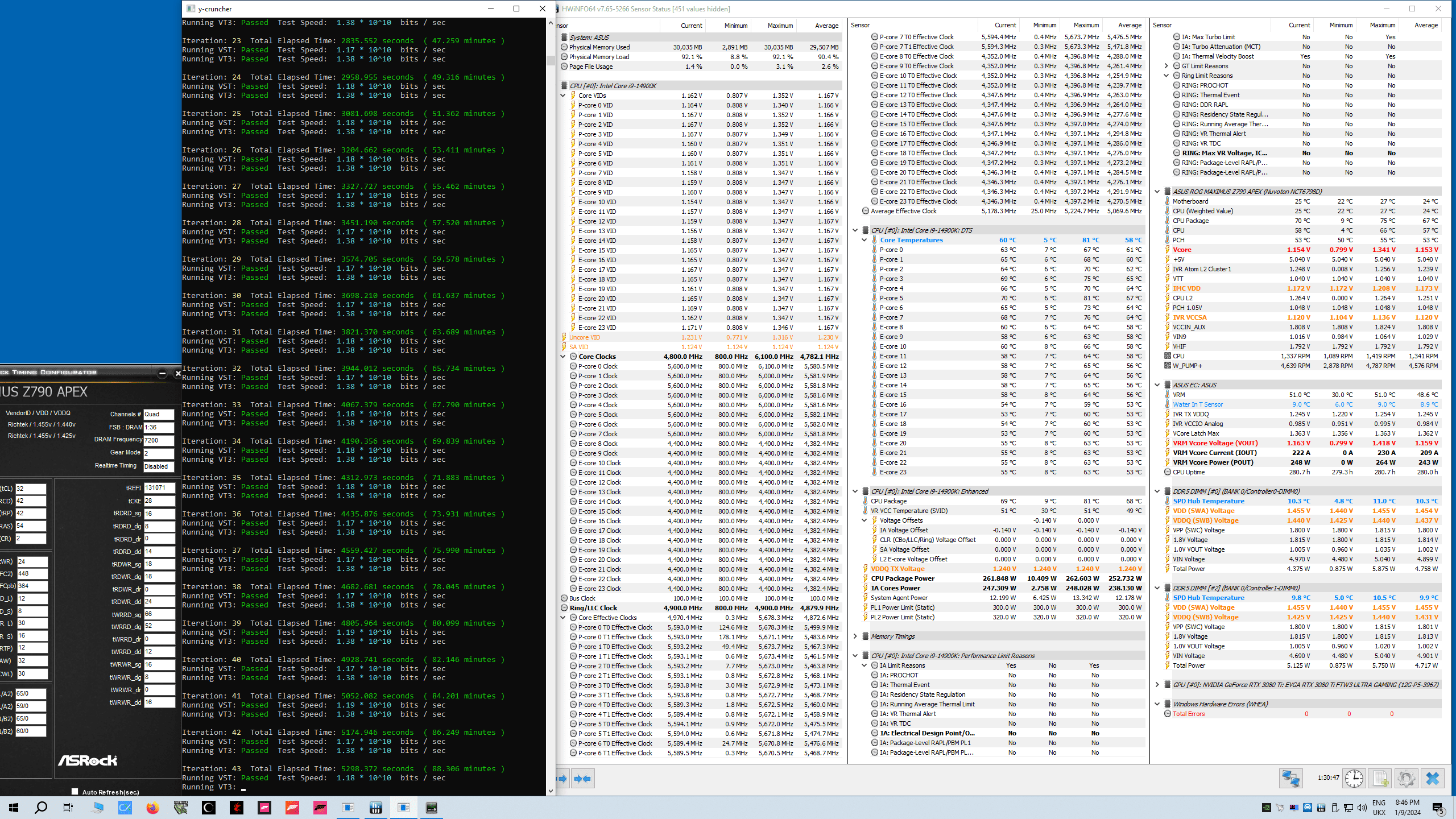
Task: Click the DRAM Frequency 7200 field
Action: [x=159, y=440]
